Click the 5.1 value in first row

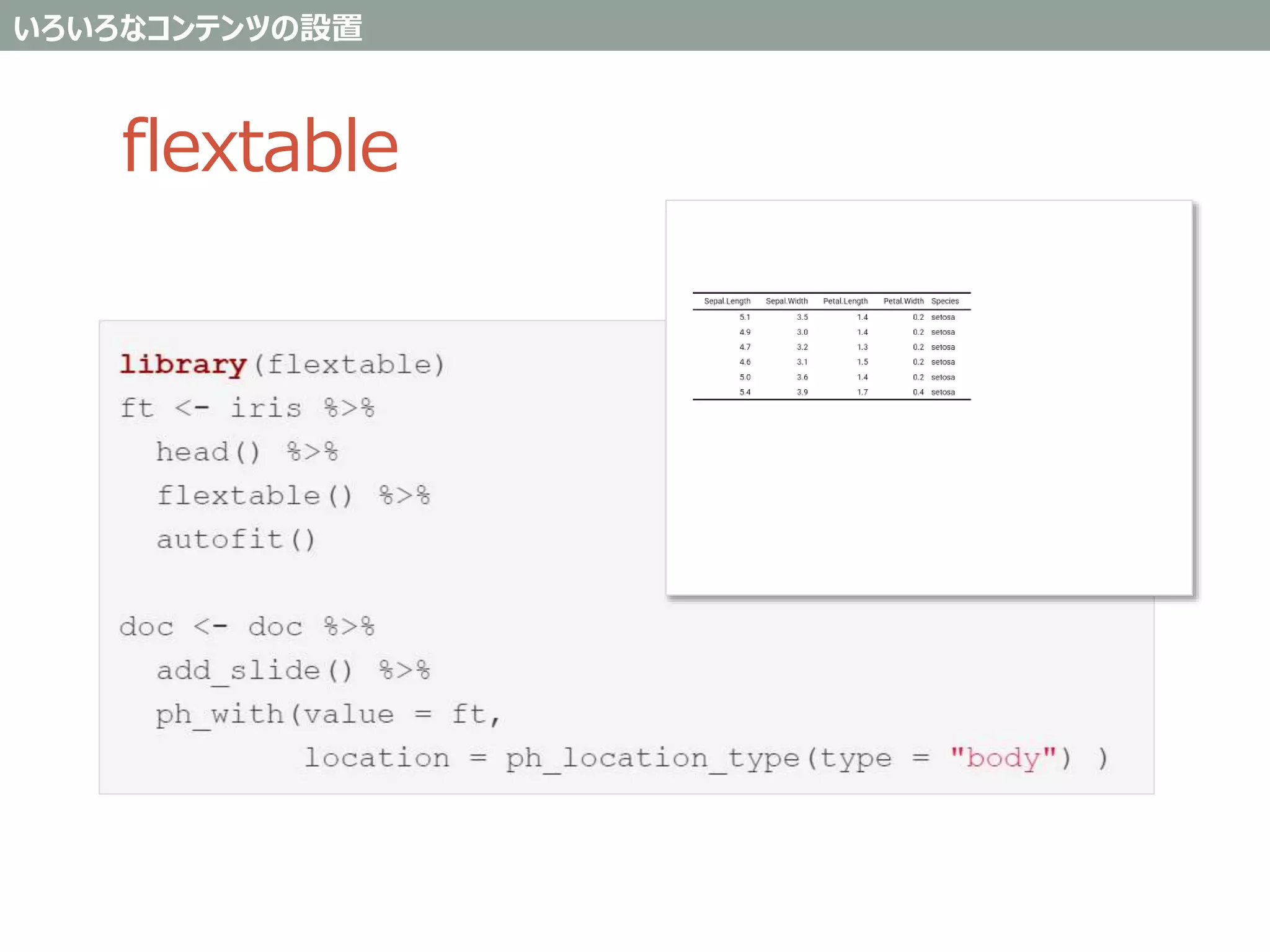pos(744,317)
